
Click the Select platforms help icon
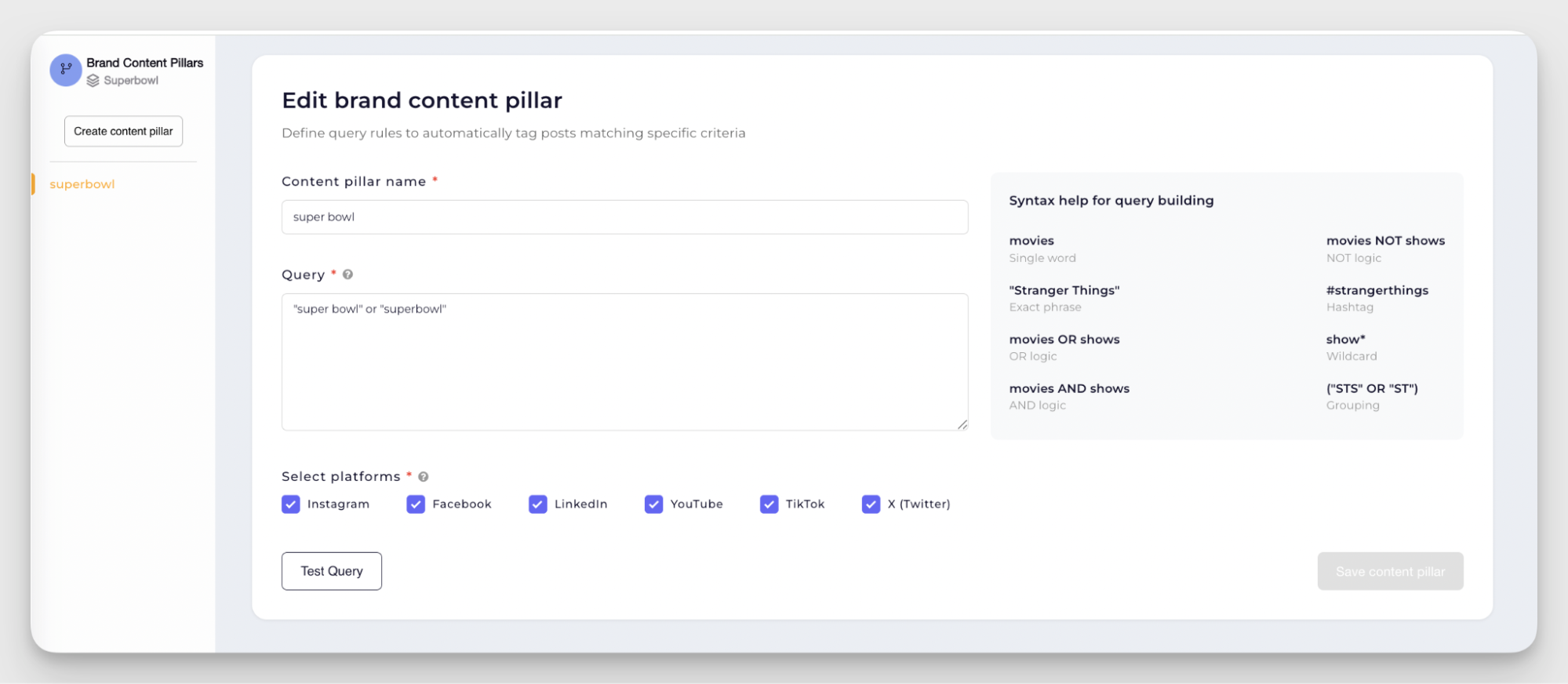coord(424,477)
